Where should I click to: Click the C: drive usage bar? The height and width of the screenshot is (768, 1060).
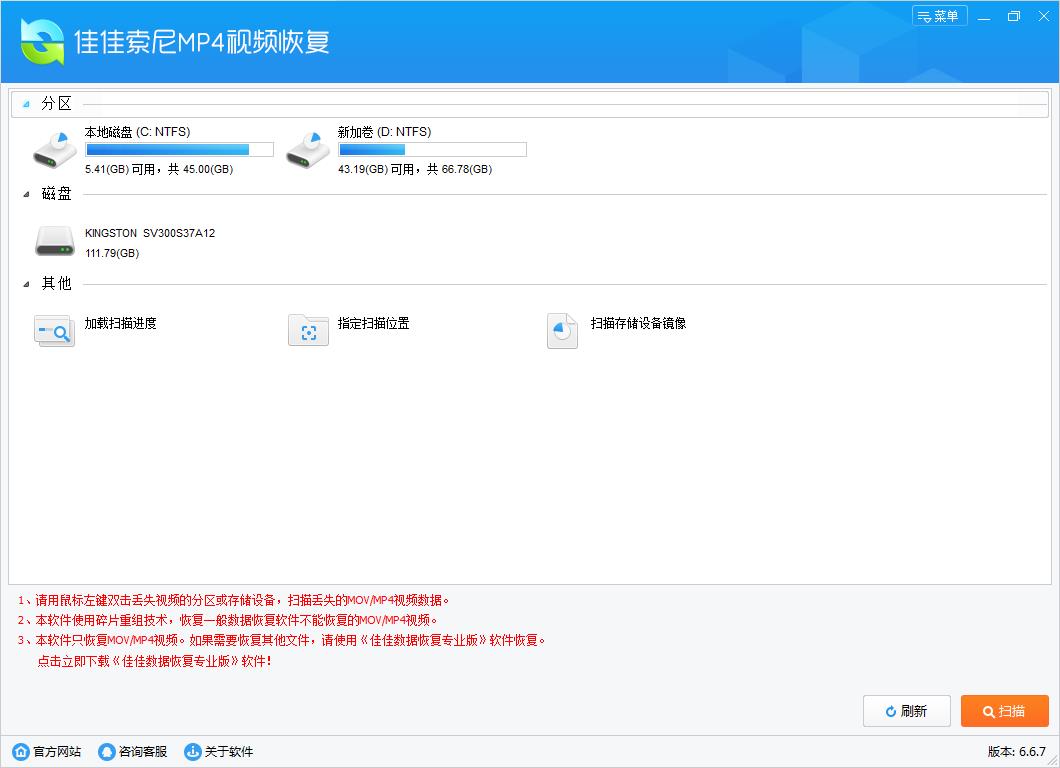tap(179, 150)
